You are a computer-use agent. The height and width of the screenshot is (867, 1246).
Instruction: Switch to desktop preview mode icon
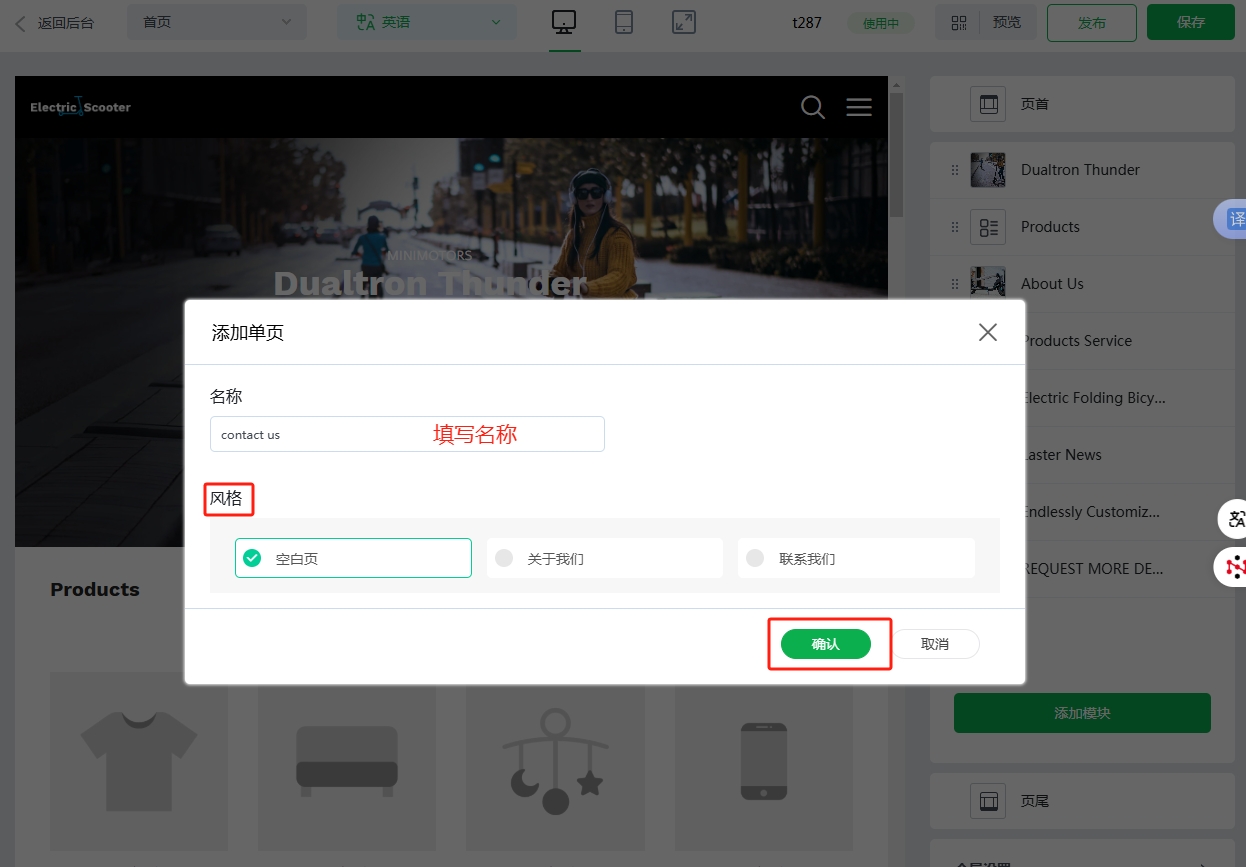pyautogui.click(x=564, y=23)
